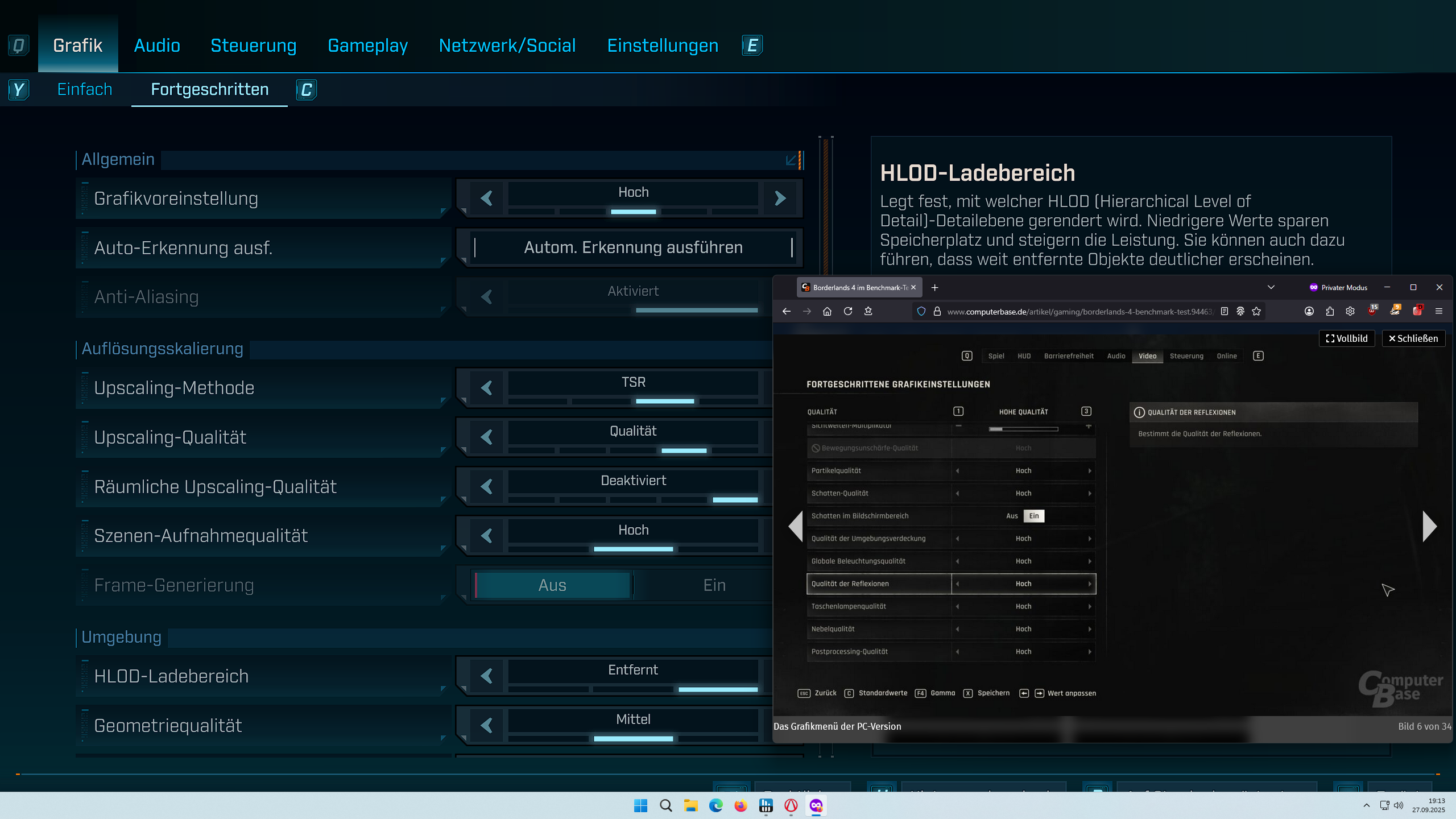Click the Autom. Erkennung ausführen button
1456x819 pixels.
[x=632, y=247]
